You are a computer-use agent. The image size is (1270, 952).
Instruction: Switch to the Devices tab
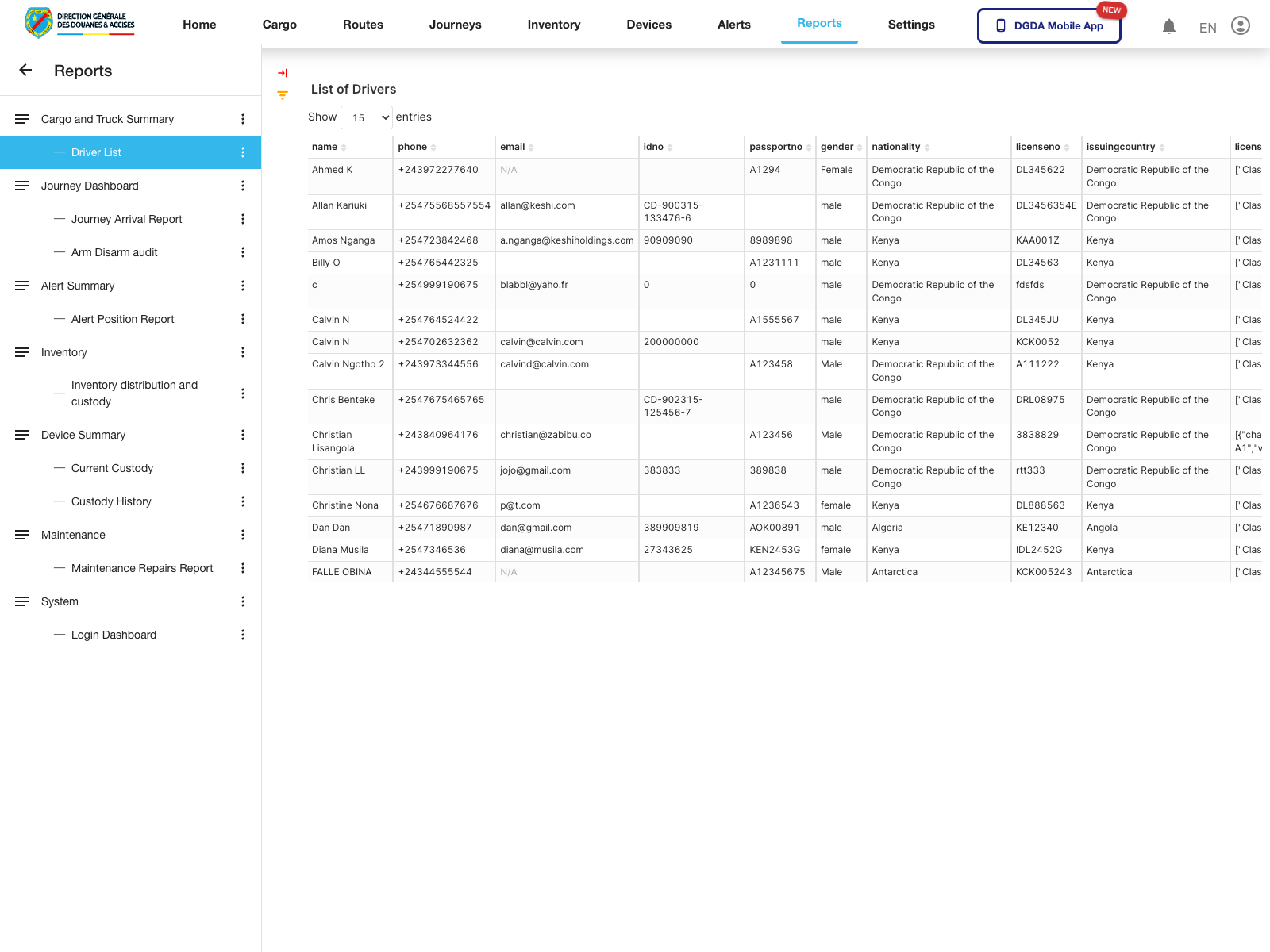648,25
